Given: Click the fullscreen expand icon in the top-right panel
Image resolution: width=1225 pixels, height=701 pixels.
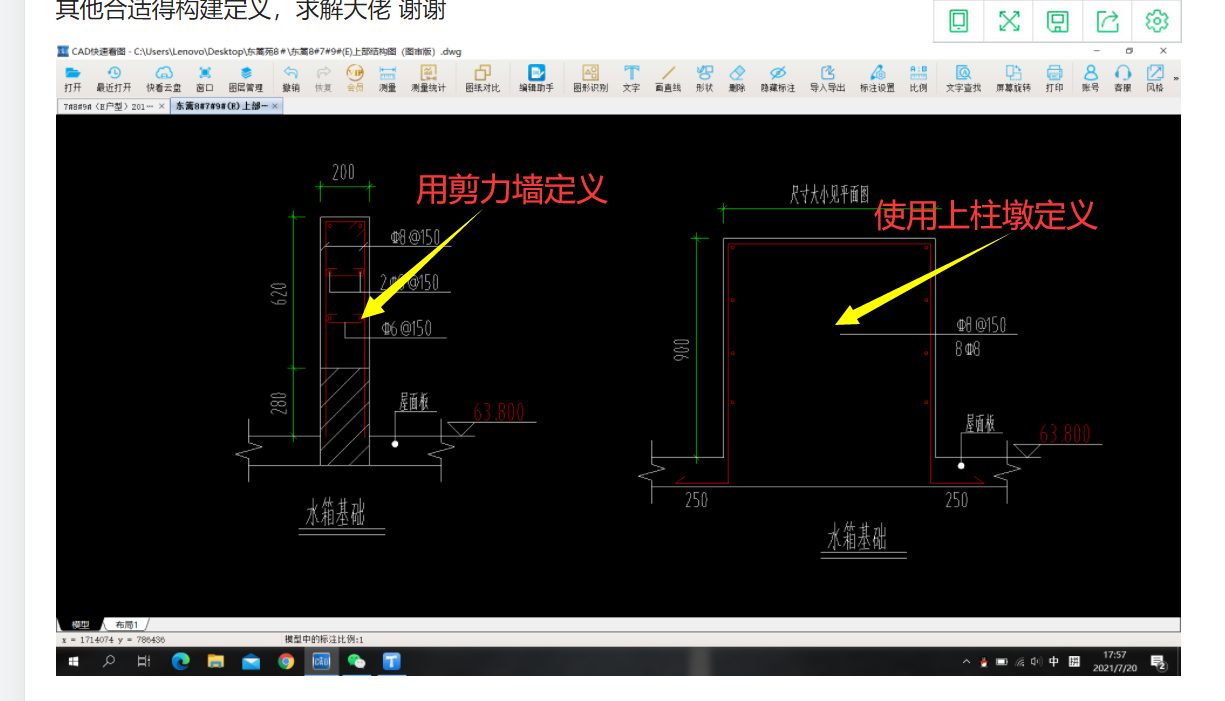Looking at the screenshot, I should 1008,21.
